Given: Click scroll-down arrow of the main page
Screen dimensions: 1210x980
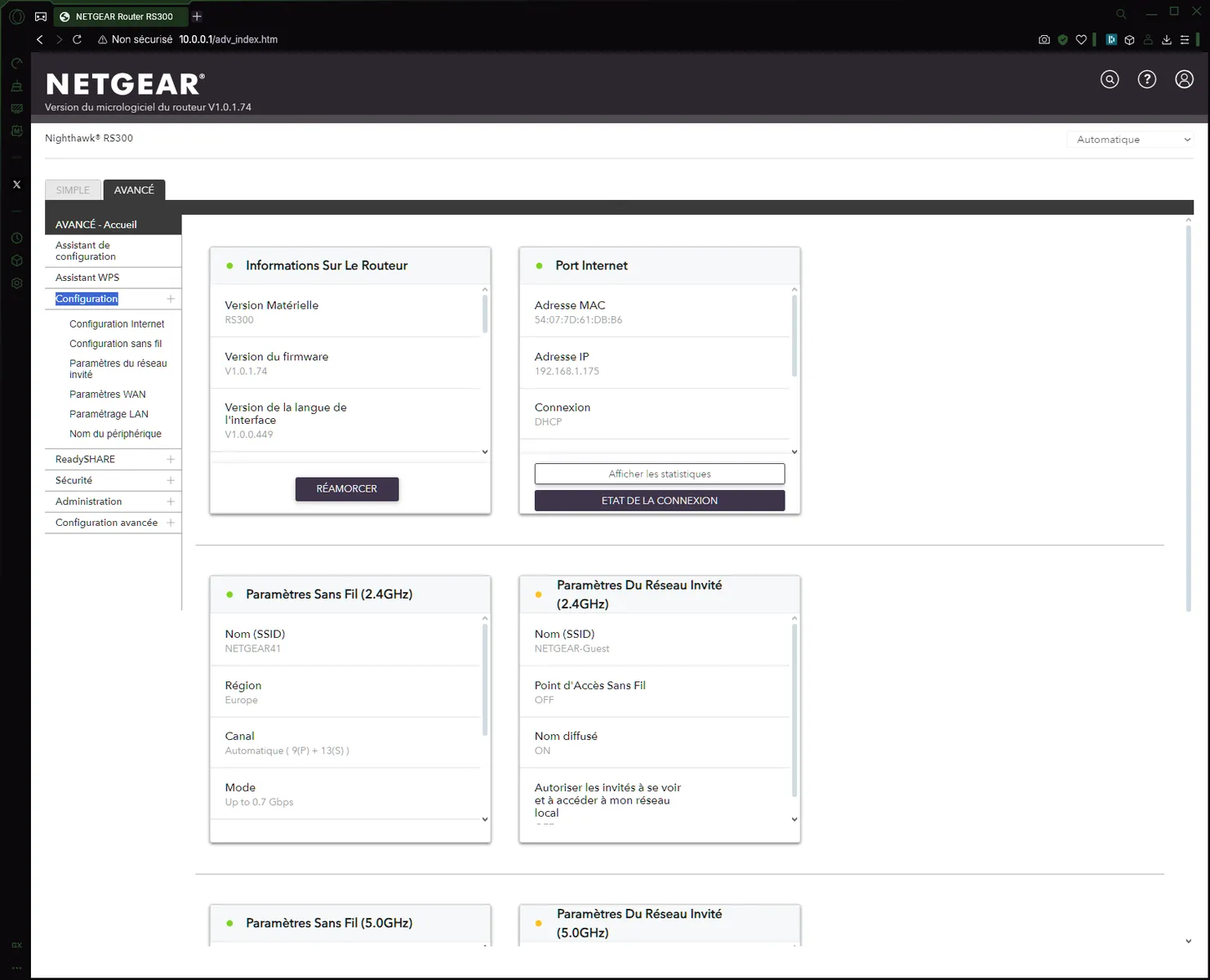Looking at the screenshot, I should click(1189, 941).
